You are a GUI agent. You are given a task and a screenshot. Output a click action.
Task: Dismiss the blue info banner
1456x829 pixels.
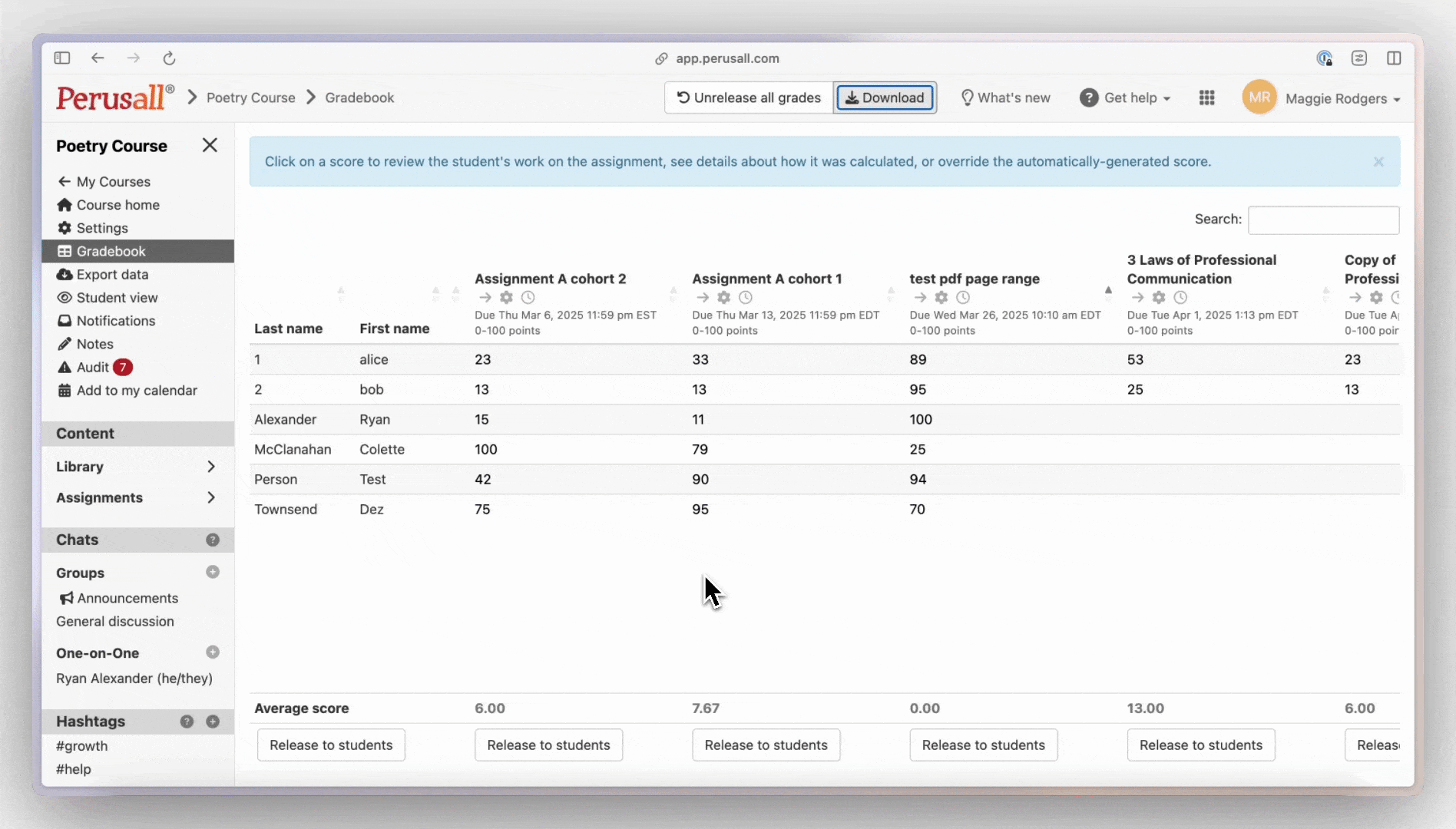[1378, 161]
